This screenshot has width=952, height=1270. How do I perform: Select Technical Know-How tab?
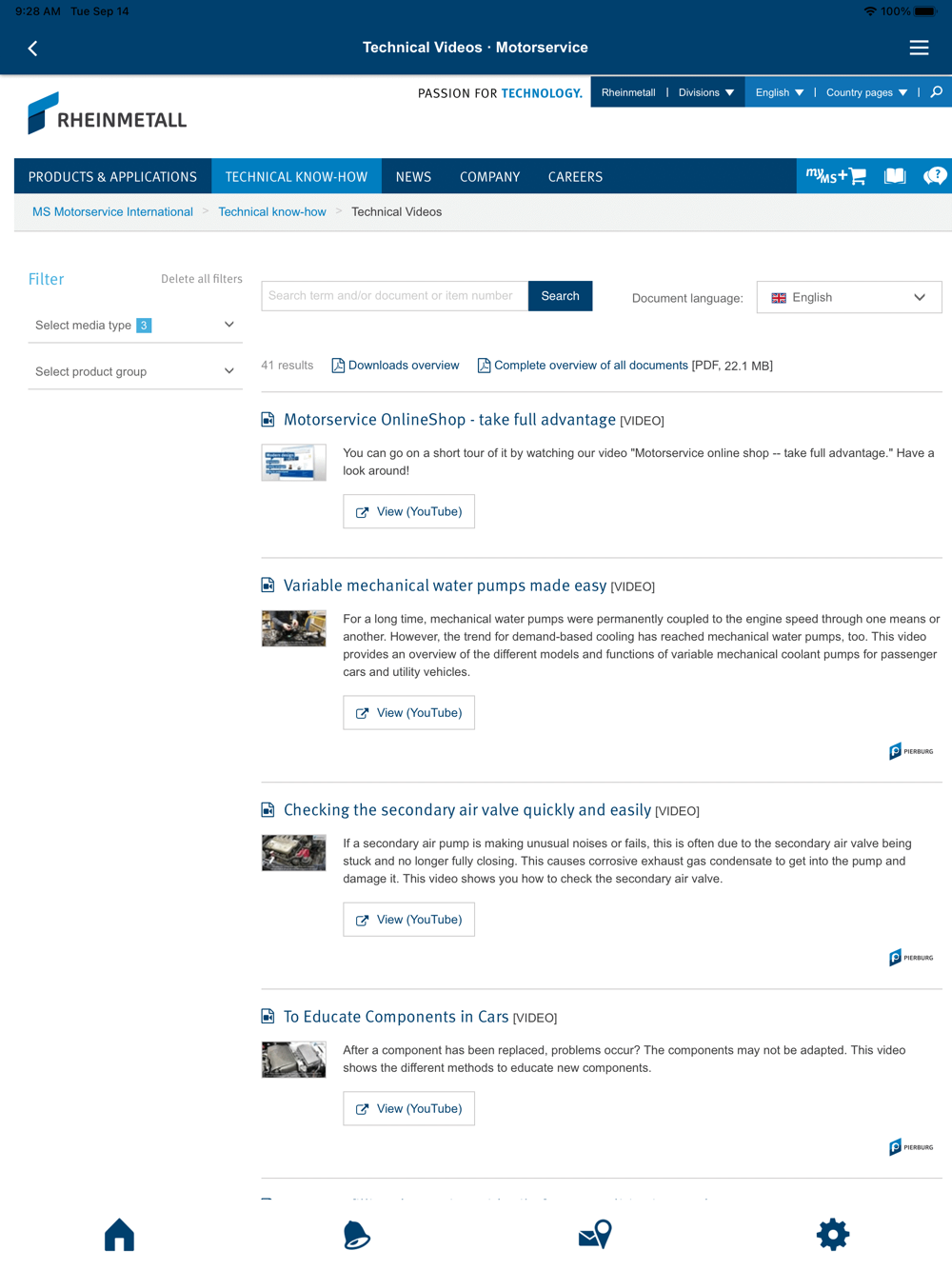(296, 176)
